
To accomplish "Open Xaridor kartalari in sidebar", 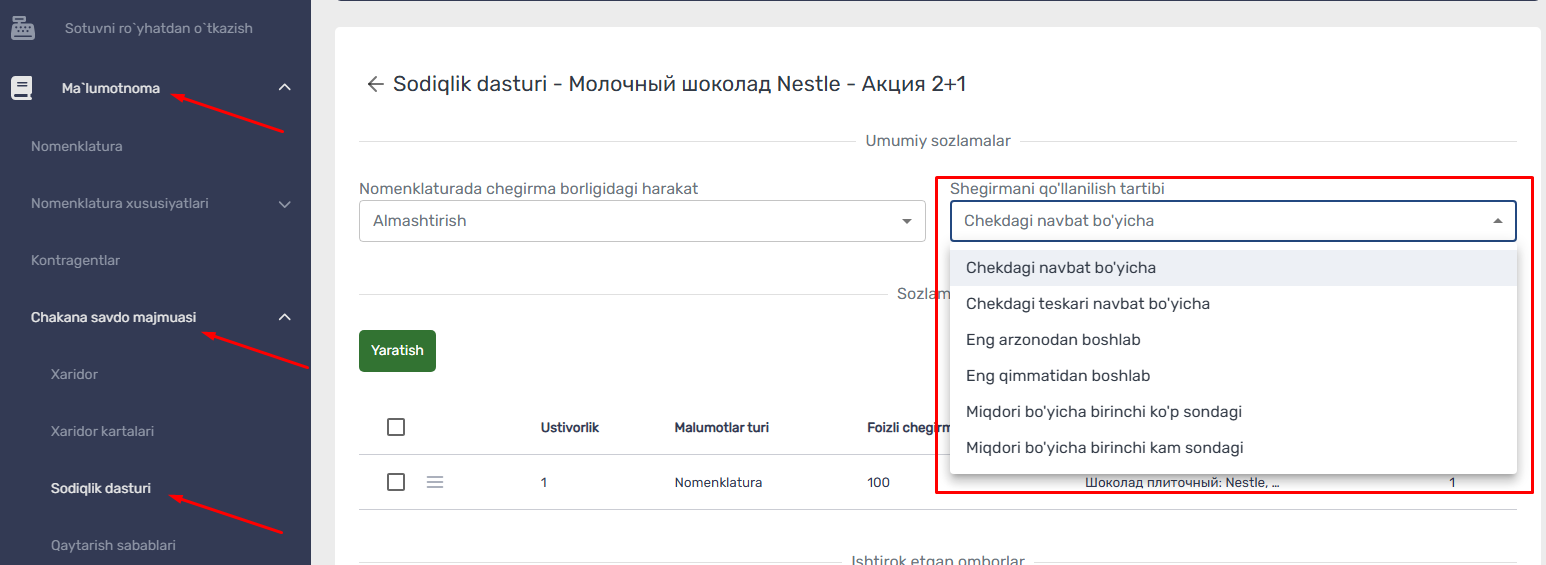I will tap(102, 432).
